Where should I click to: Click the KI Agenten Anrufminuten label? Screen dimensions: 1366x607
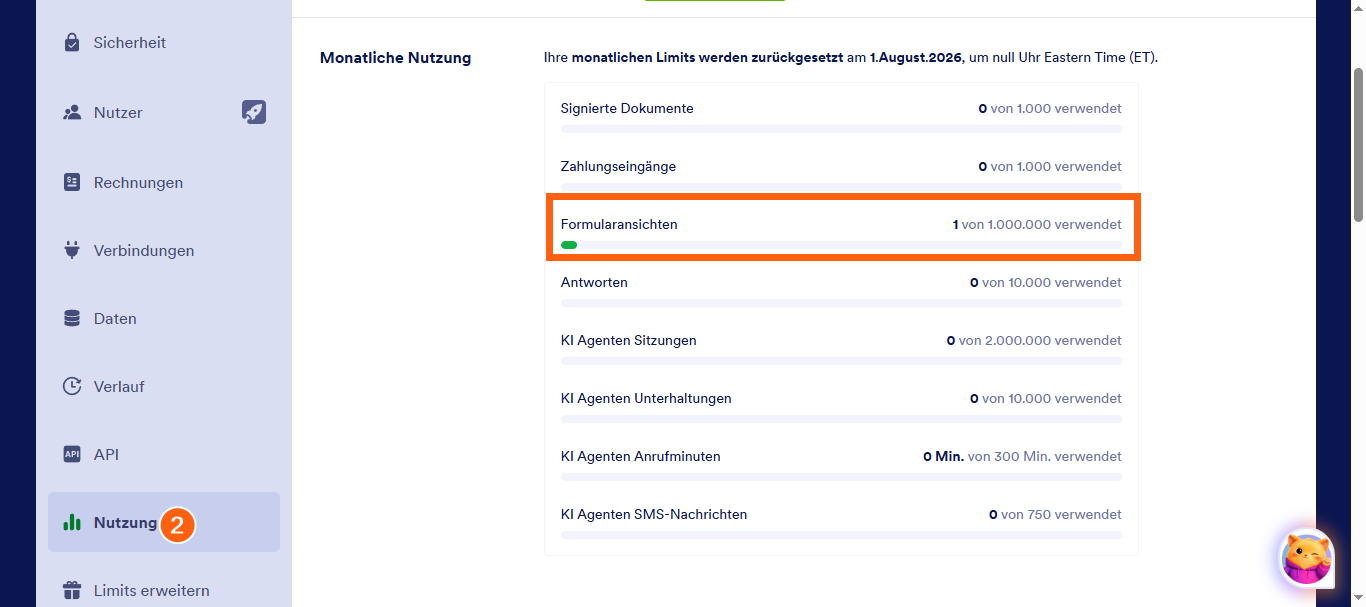[641, 456]
